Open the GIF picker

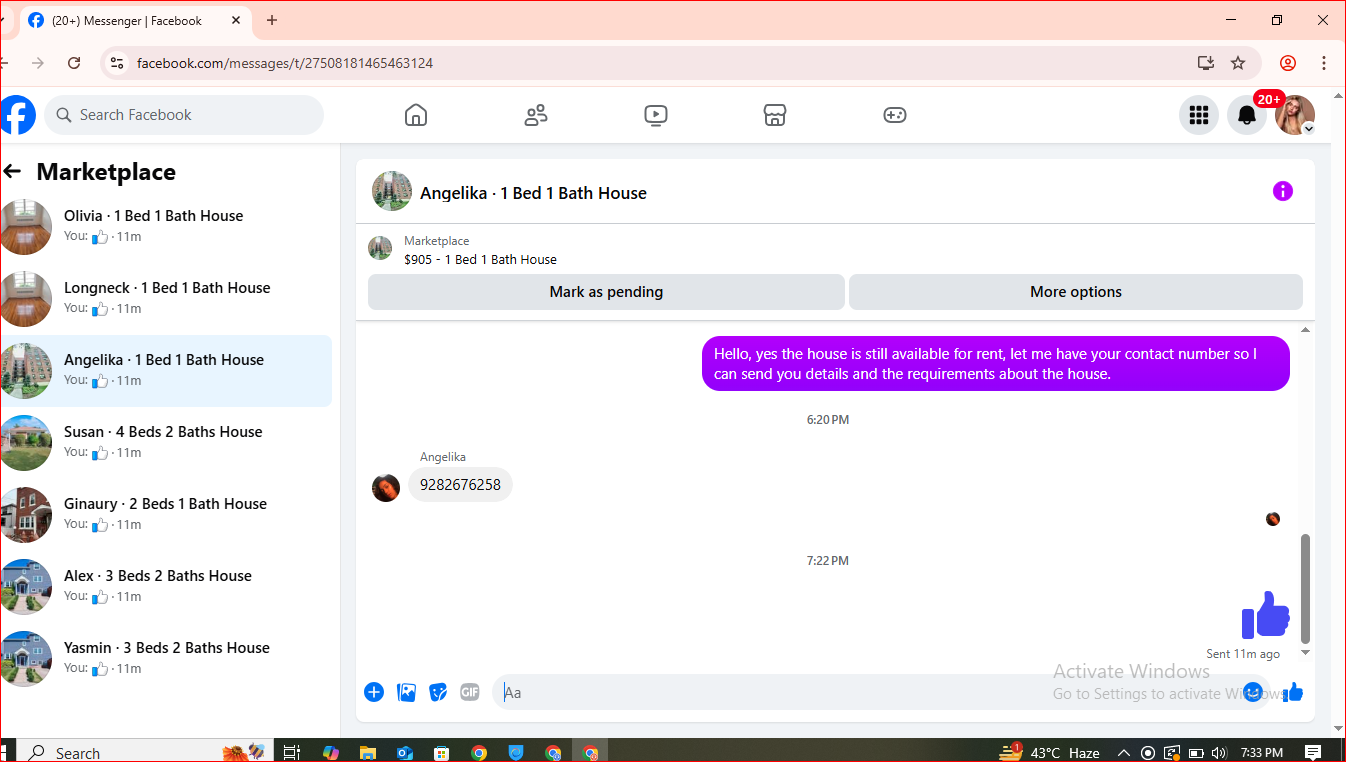tap(470, 692)
